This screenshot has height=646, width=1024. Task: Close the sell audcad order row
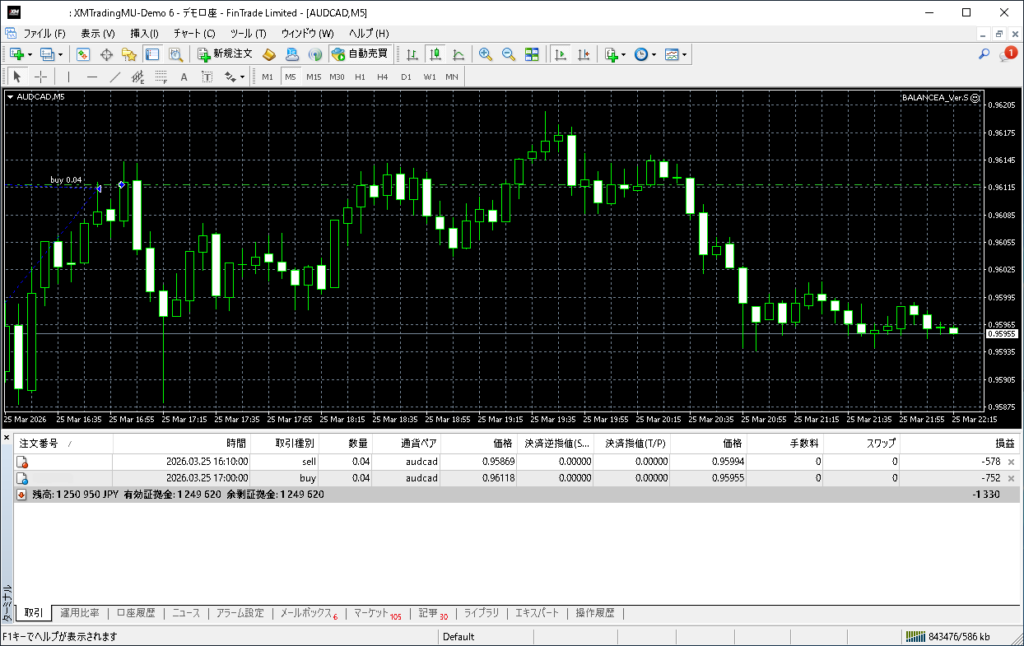pos(1010,461)
